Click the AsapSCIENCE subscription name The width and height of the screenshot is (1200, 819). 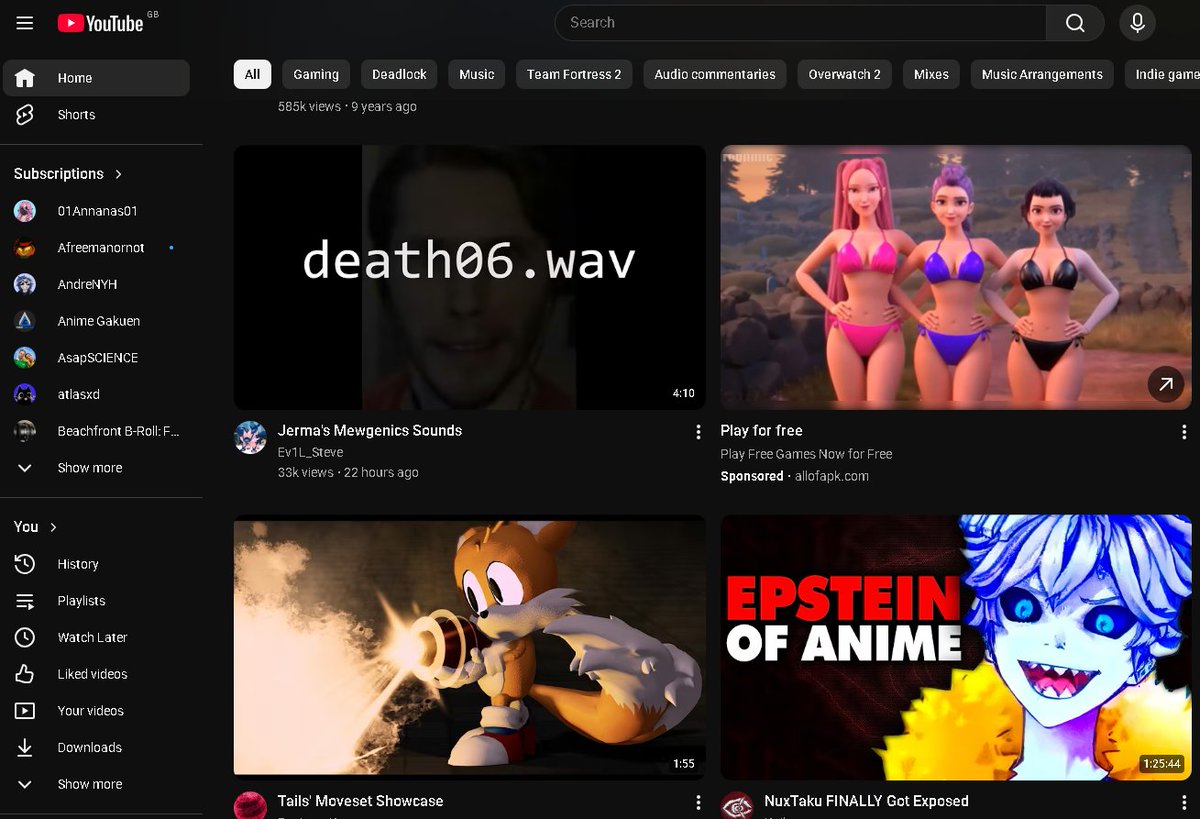coord(98,358)
